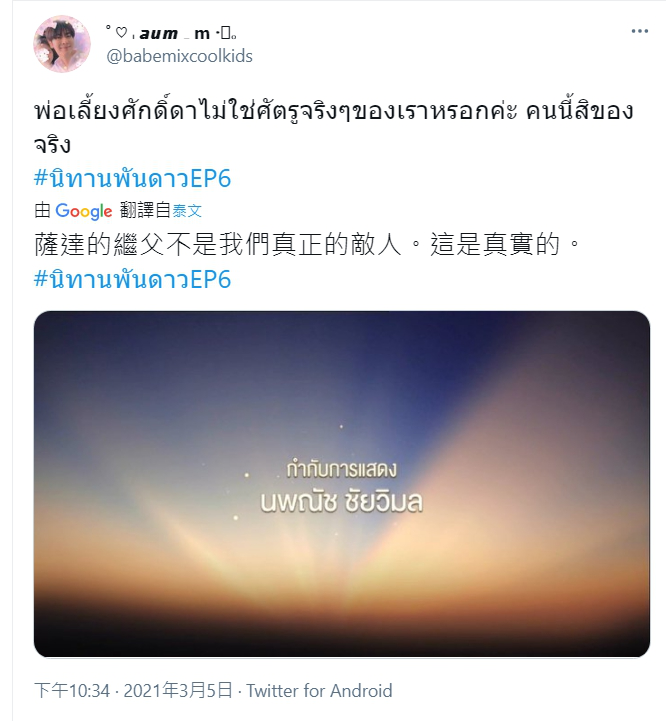Open the attached sunset sky image

[x=342, y=484]
